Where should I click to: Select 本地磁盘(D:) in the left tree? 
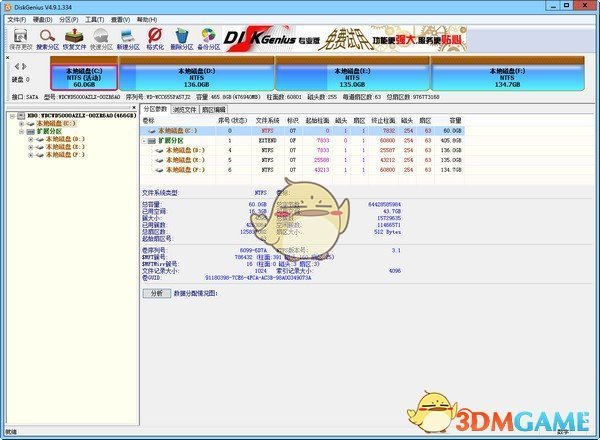coord(65,139)
